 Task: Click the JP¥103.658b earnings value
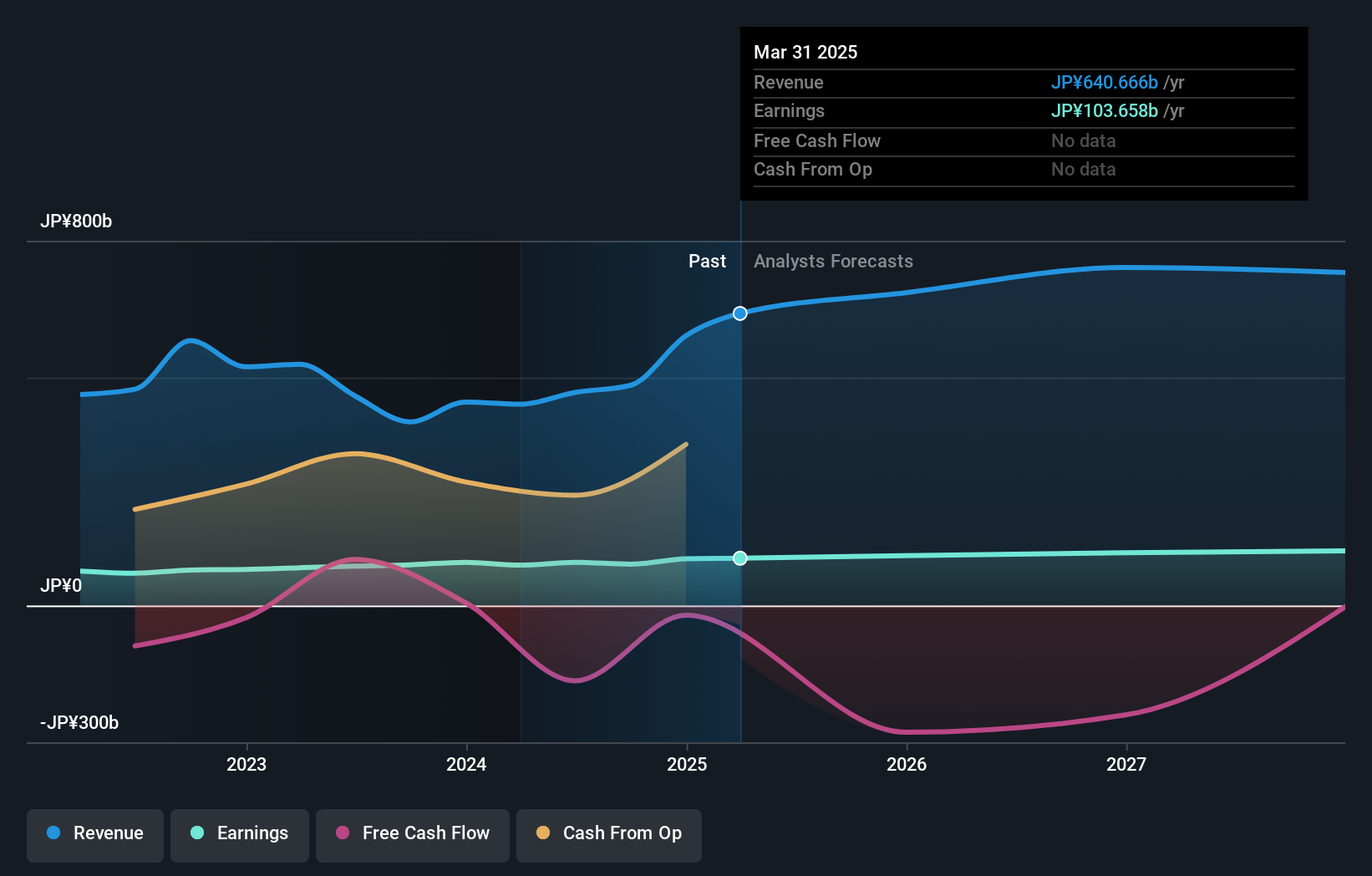(1105, 110)
